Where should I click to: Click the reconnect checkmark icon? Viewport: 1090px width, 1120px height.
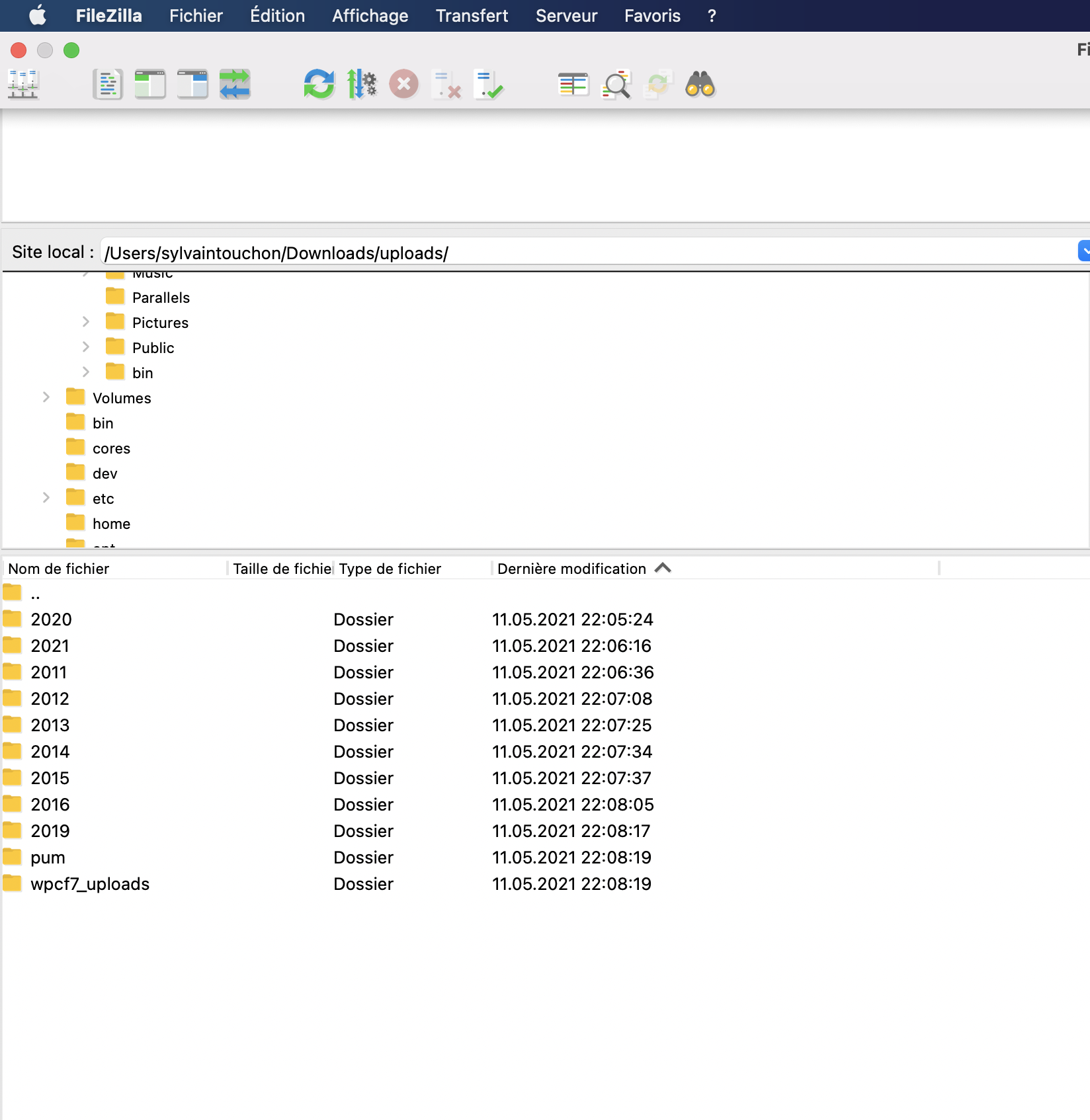point(489,85)
